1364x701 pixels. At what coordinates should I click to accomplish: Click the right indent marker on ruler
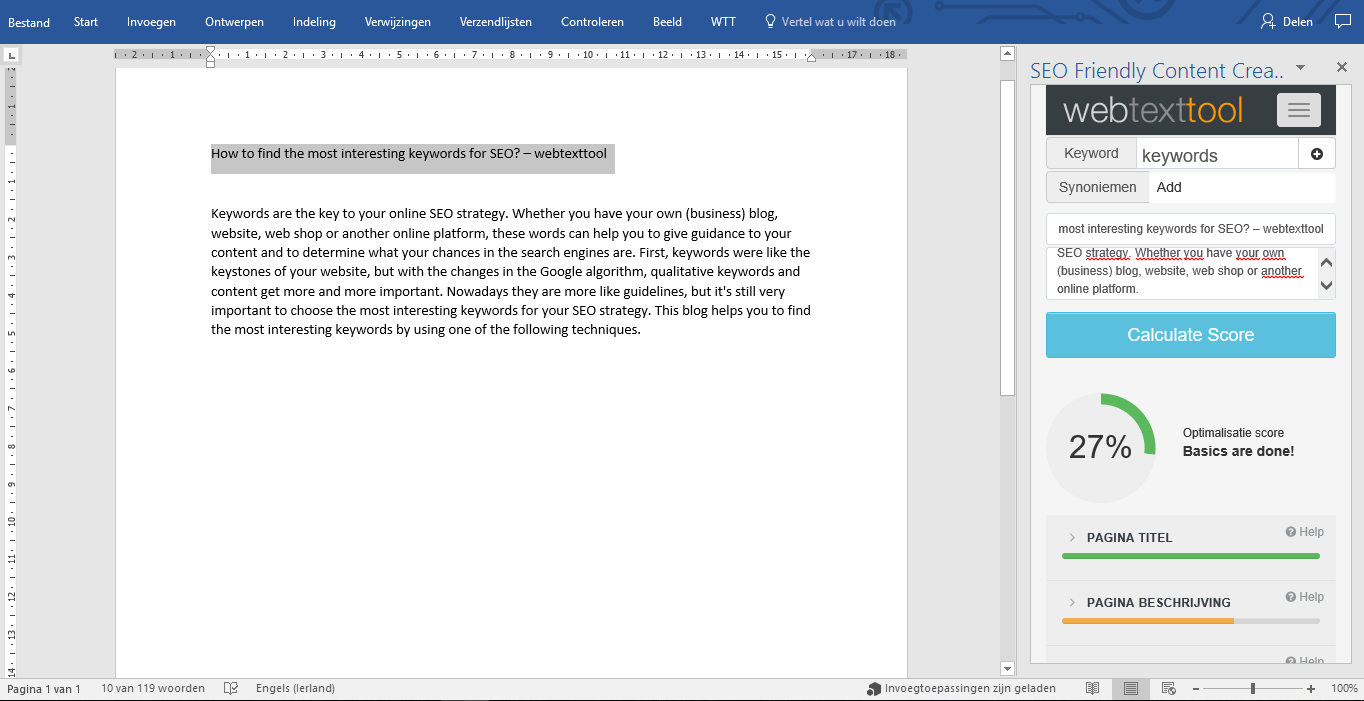point(811,58)
